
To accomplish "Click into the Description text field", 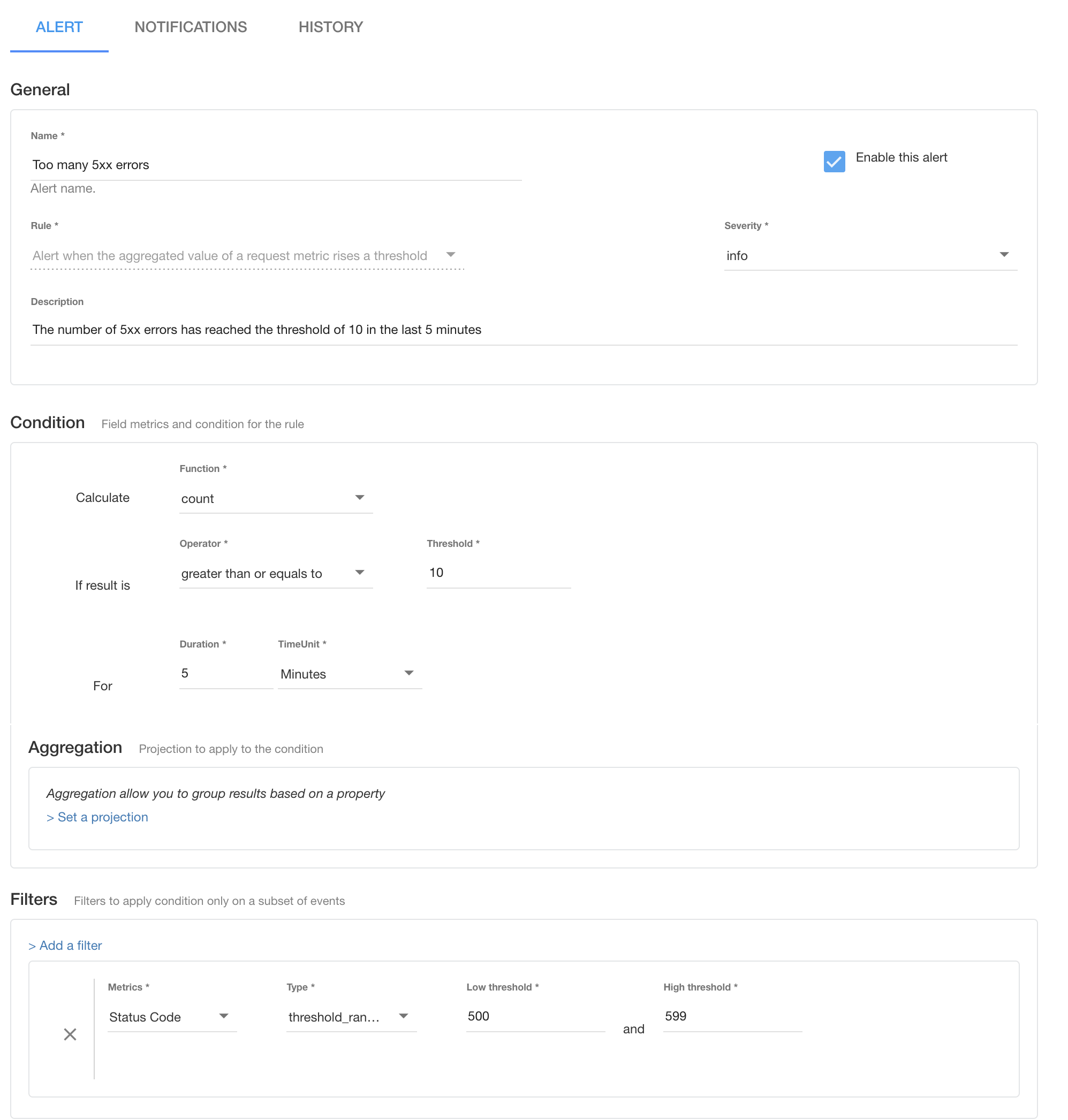I will click(x=523, y=330).
